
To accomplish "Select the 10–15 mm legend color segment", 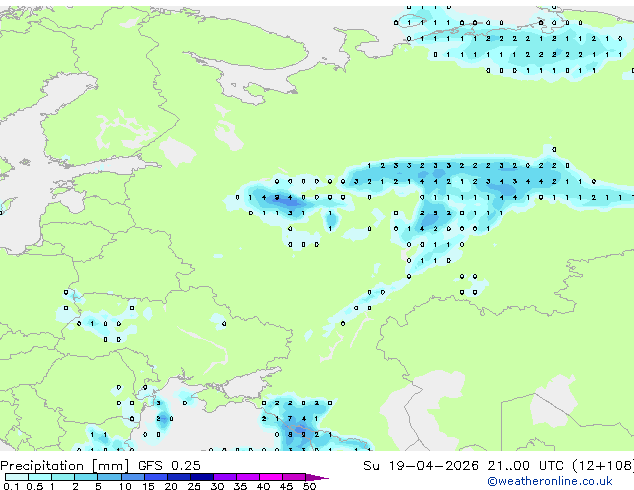I will [133, 477].
